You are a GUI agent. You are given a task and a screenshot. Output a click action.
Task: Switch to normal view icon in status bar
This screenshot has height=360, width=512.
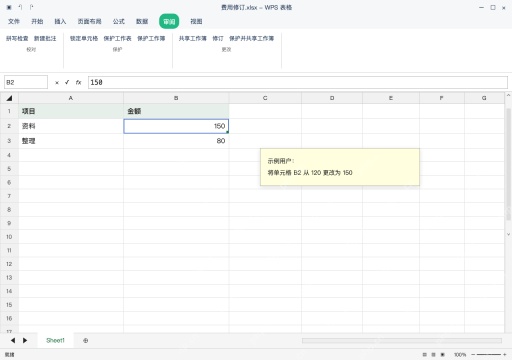click(424, 355)
